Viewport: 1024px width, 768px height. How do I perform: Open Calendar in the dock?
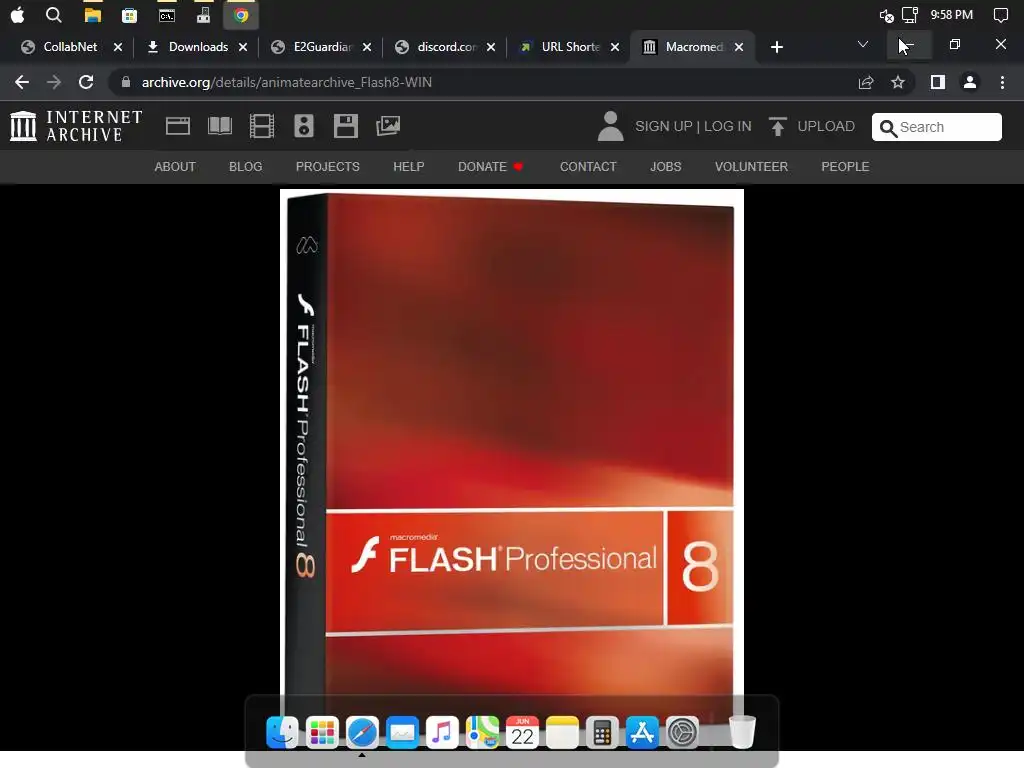point(522,732)
